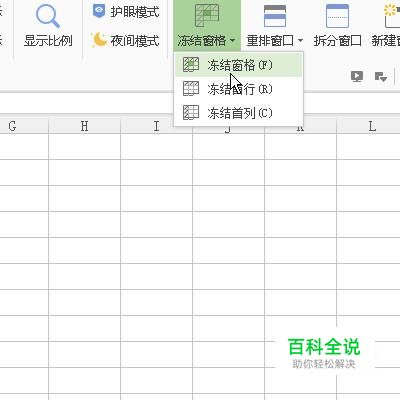Expand the 重排窗口 dropdown arrow
This screenshot has width=400, height=400.
click(x=300, y=41)
